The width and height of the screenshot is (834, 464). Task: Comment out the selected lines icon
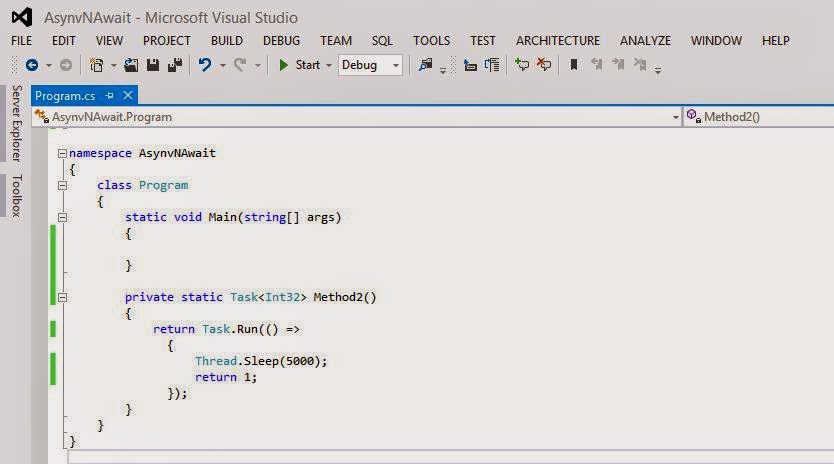[522, 65]
